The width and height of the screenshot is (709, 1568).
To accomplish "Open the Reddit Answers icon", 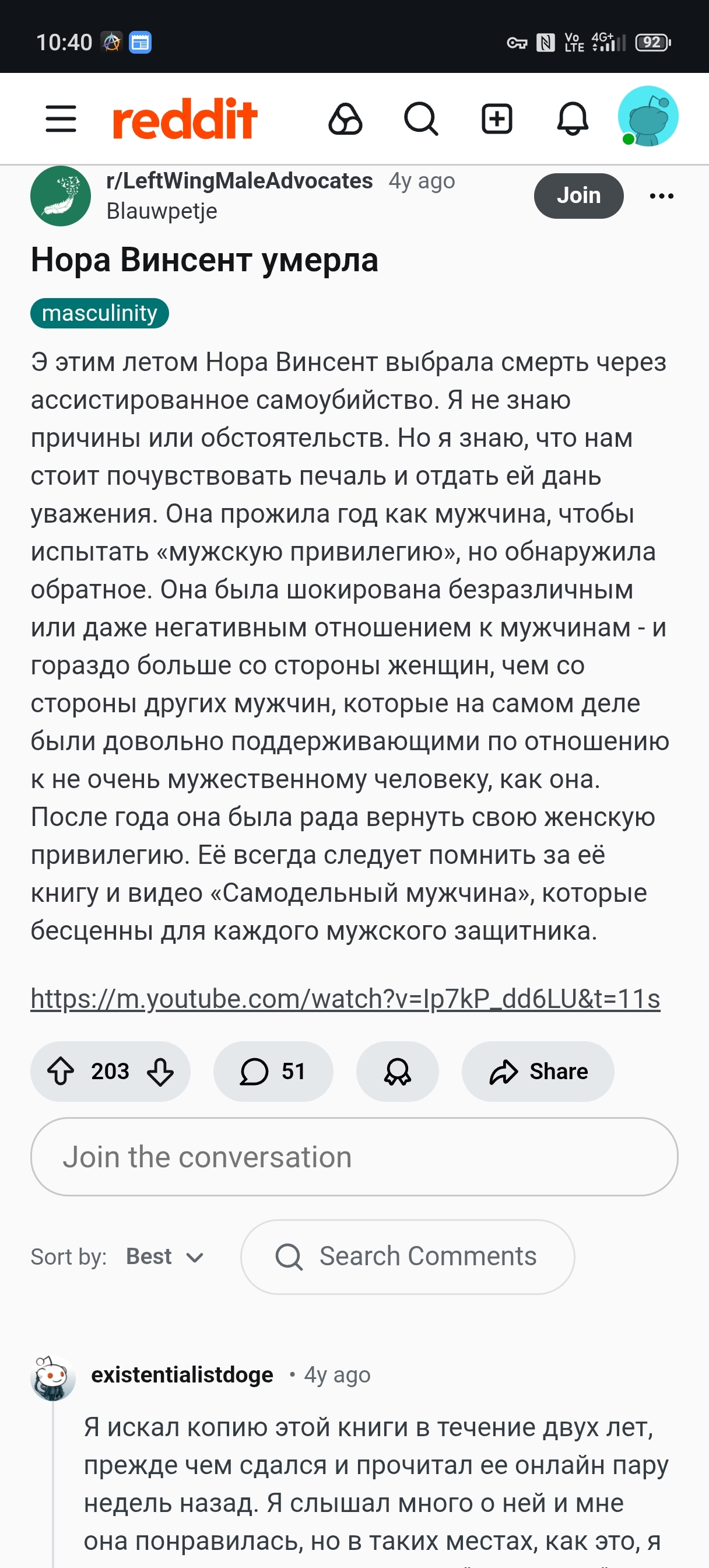I will point(345,118).
